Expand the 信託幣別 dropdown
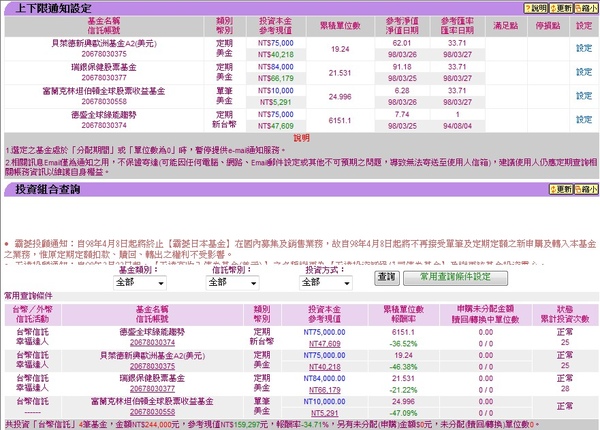600x430 pixels. [x=232, y=283]
